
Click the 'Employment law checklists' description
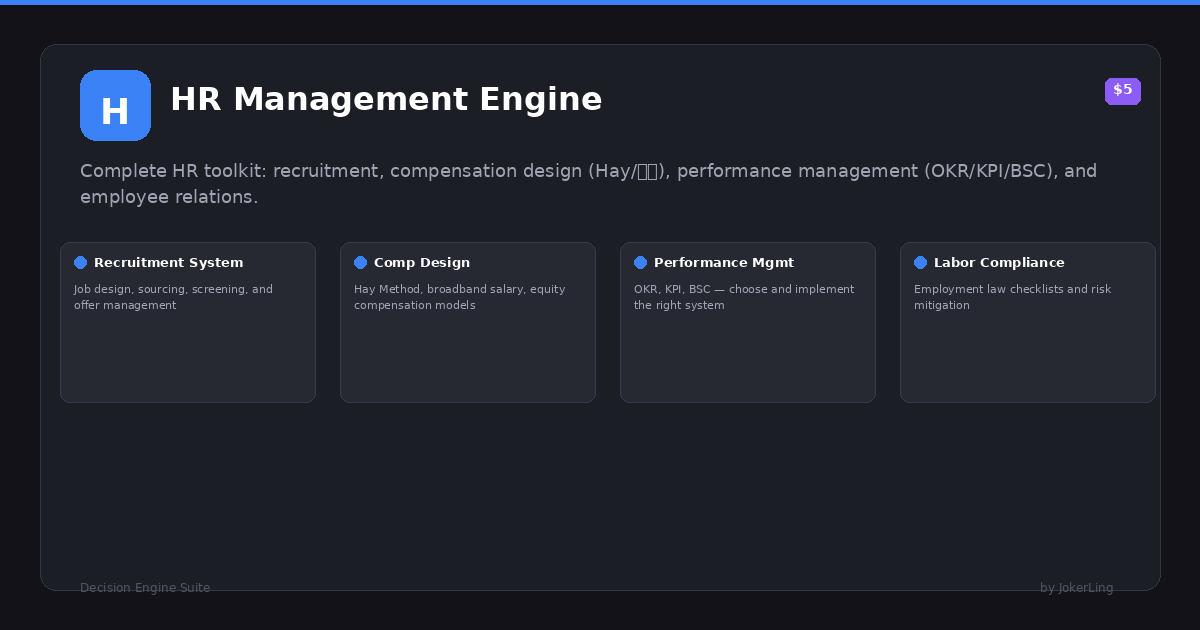tap(1012, 297)
